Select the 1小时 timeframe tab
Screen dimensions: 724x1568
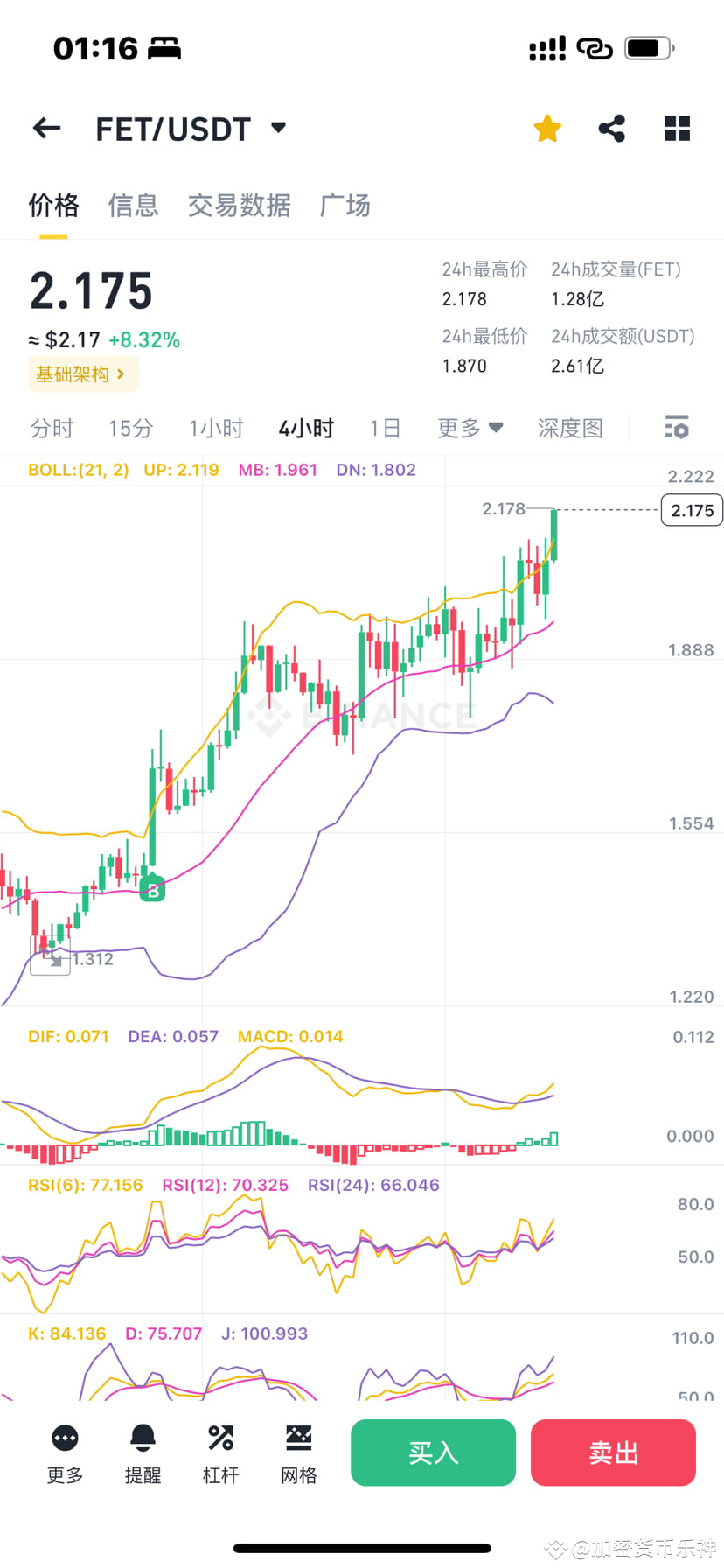[215, 428]
